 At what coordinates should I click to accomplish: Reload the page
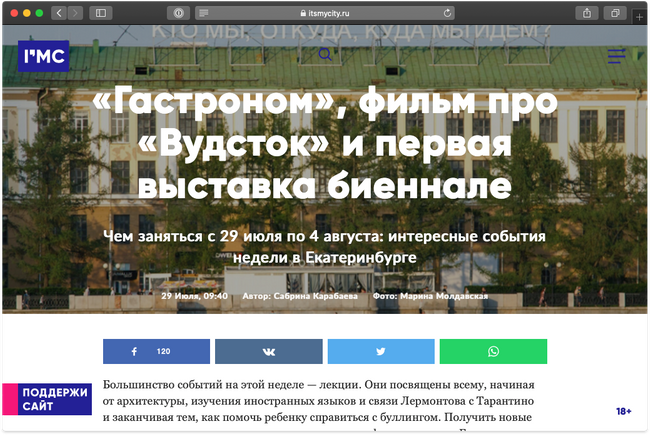coord(447,13)
